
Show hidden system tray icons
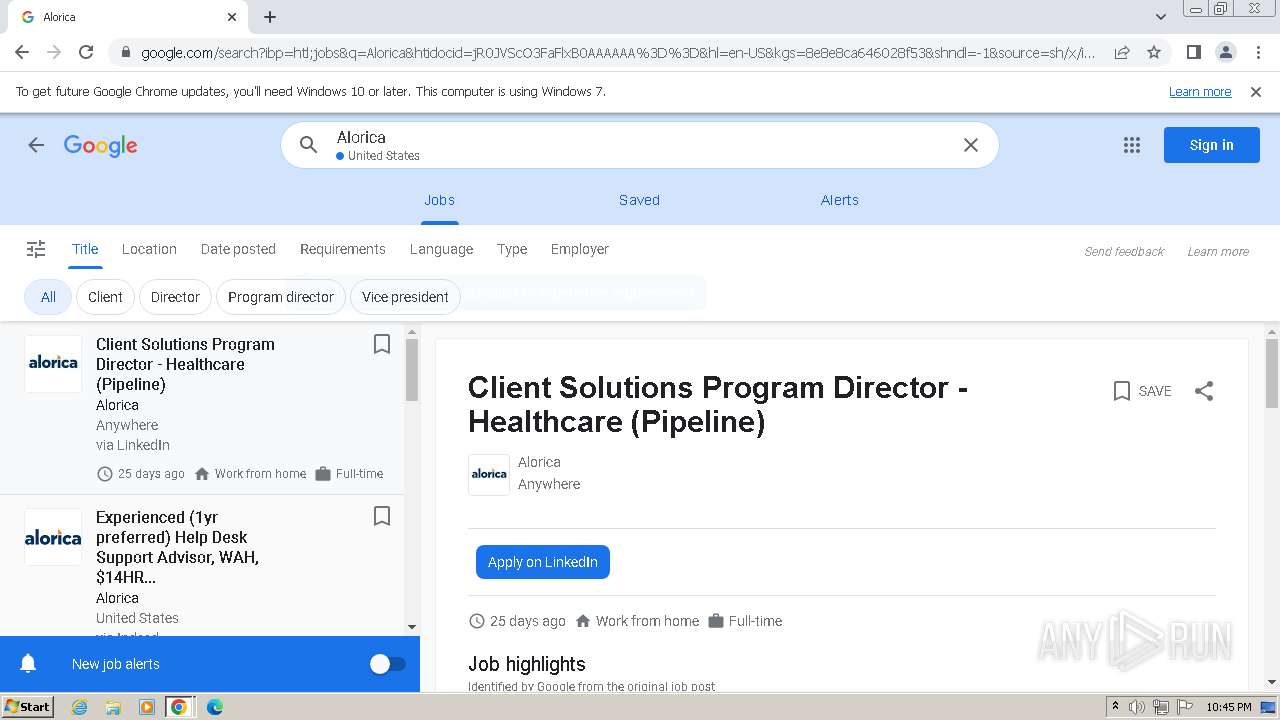point(1115,707)
